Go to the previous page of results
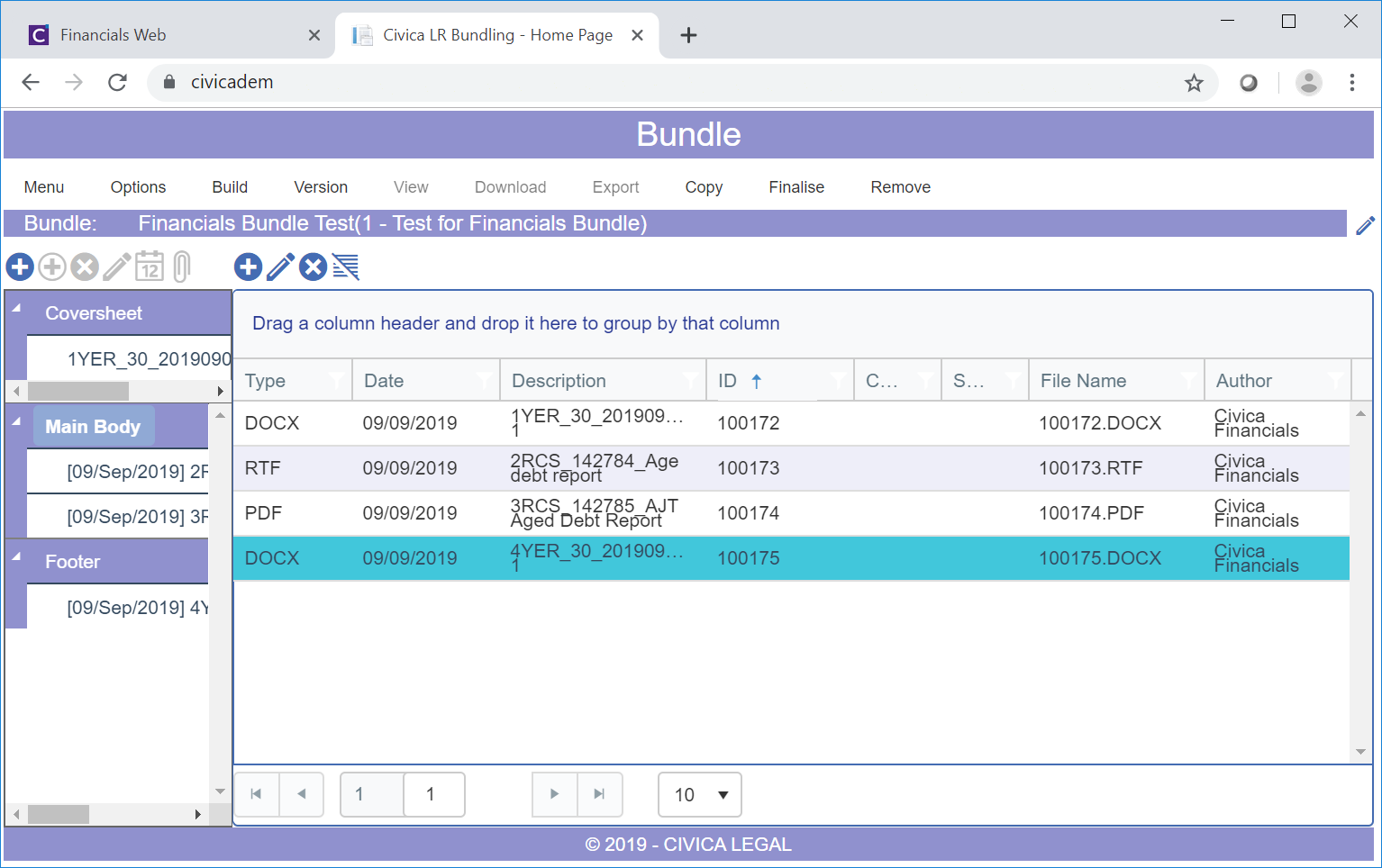This screenshot has width=1382, height=868. 302,794
